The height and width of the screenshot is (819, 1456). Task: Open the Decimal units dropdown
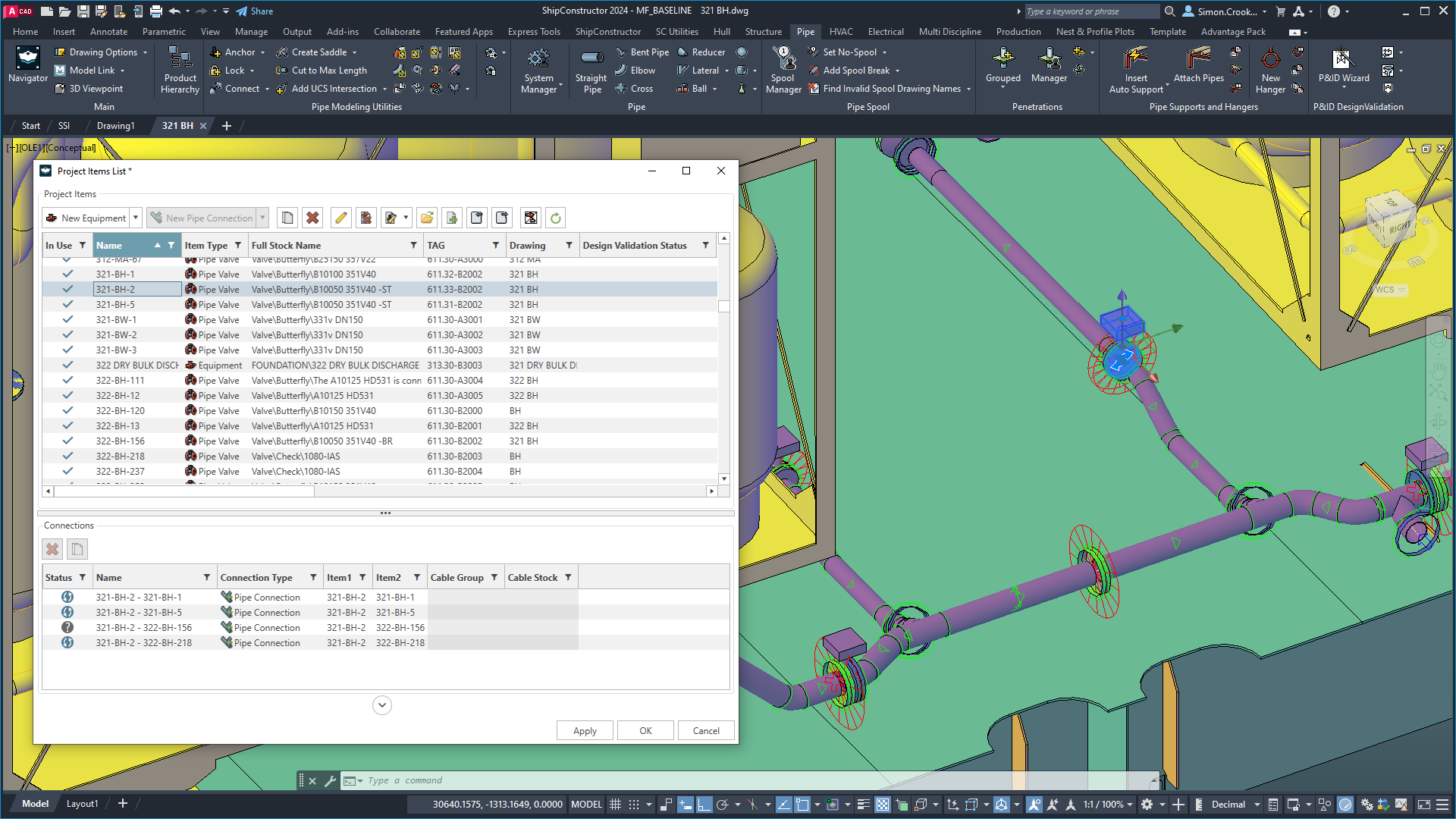tap(1256, 805)
